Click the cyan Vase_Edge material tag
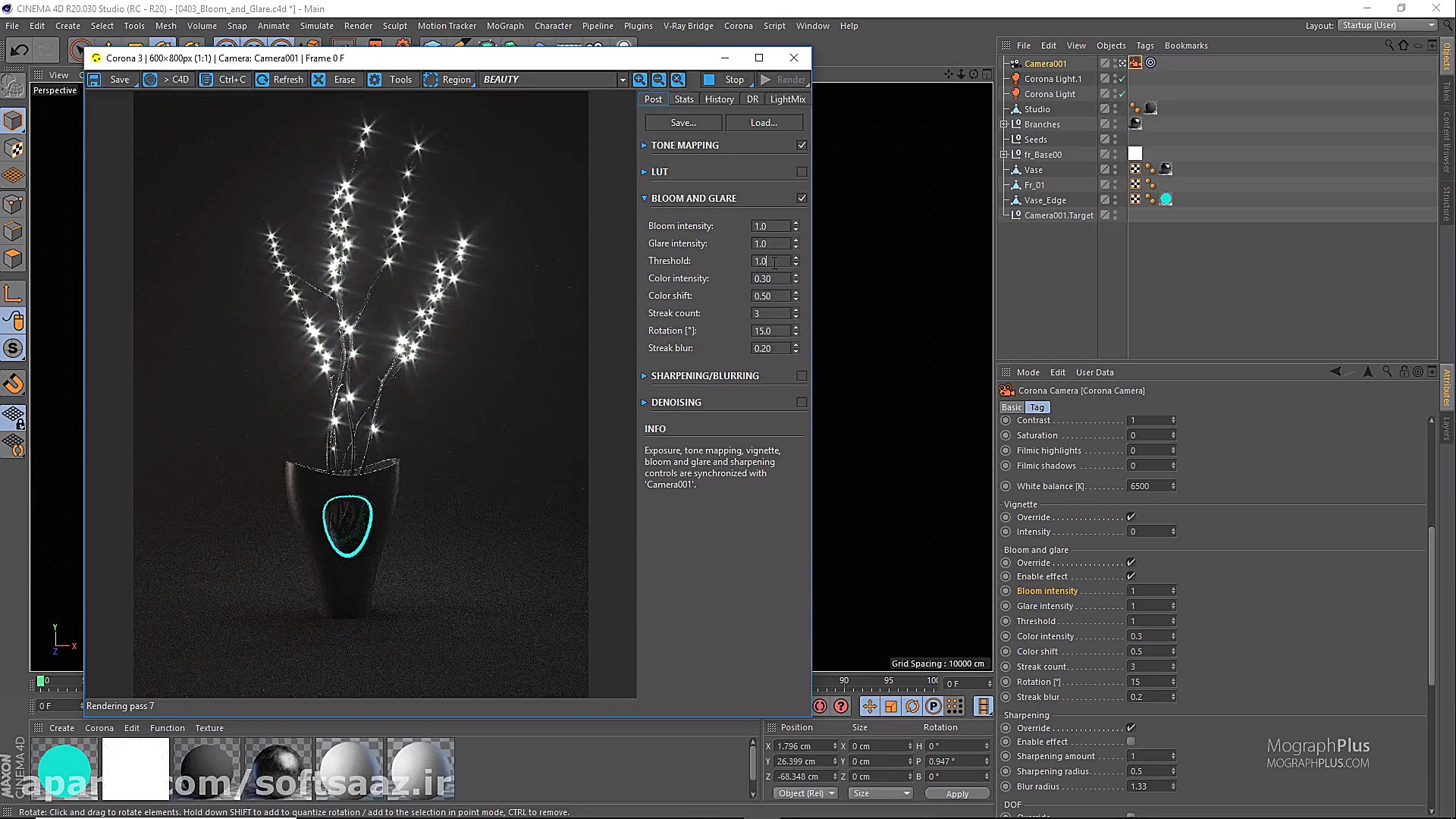 coord(1166,199)
